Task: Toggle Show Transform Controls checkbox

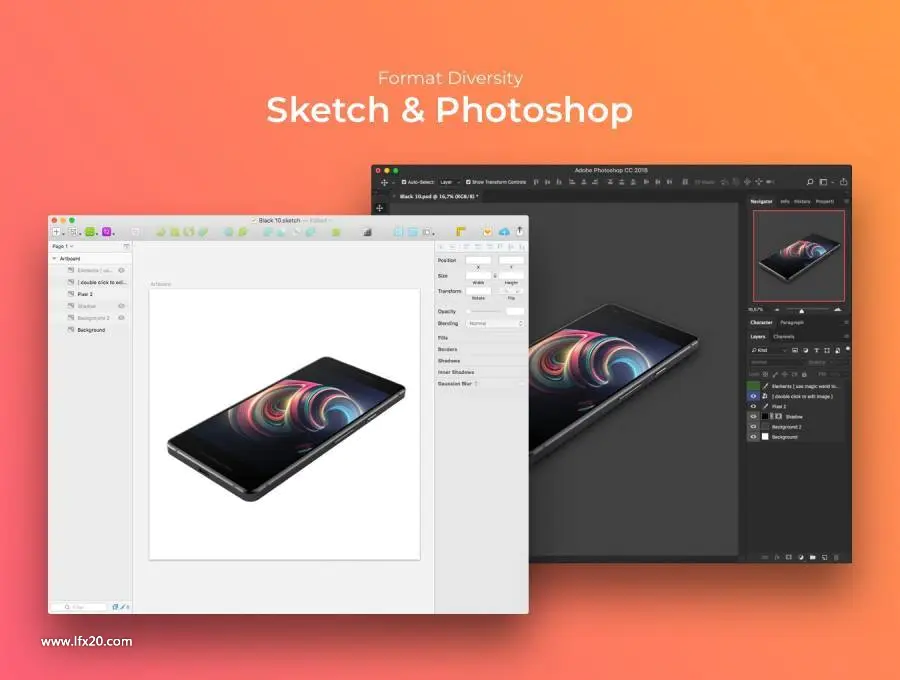Action: point(468,182)
